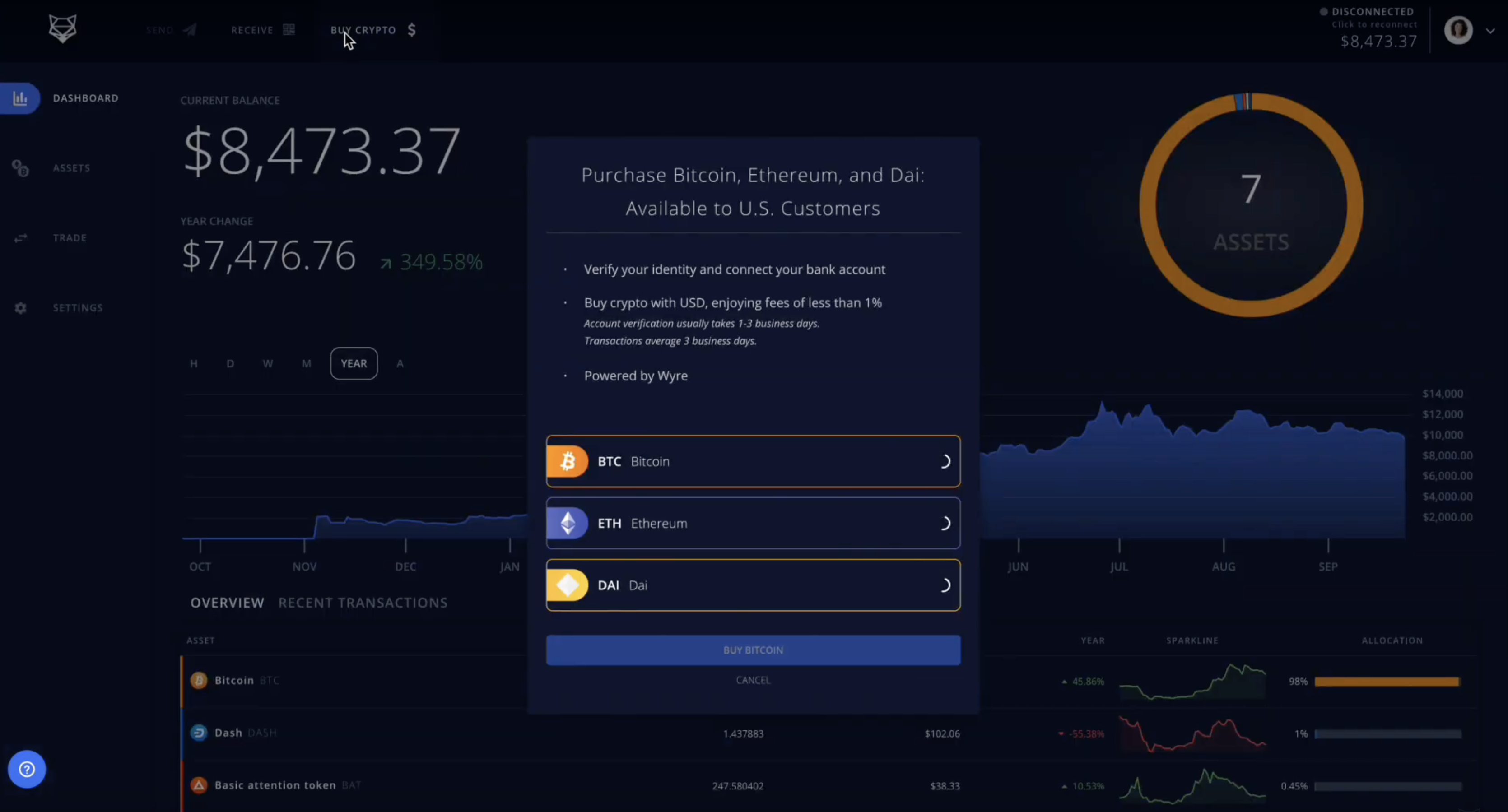Click the user profile avatar
This screenshot has height=812, width=1508.
click(1458, 29)
